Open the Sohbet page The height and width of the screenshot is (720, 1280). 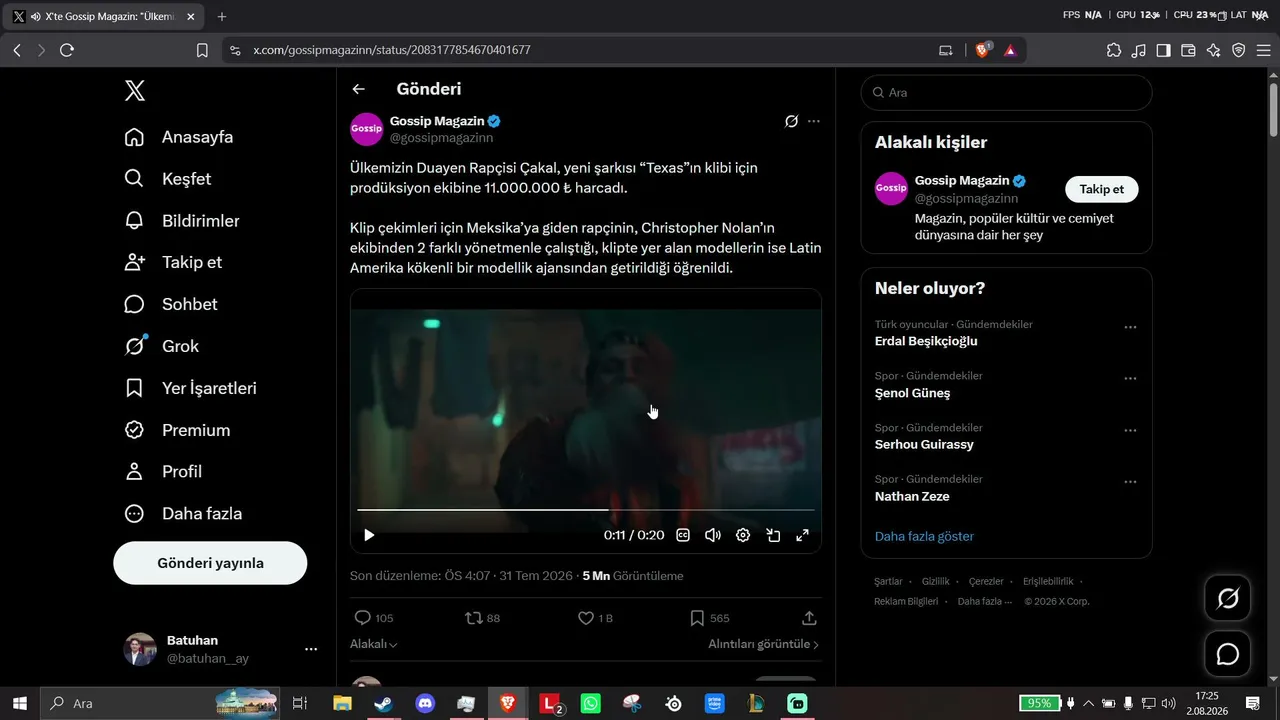[170, 304]
